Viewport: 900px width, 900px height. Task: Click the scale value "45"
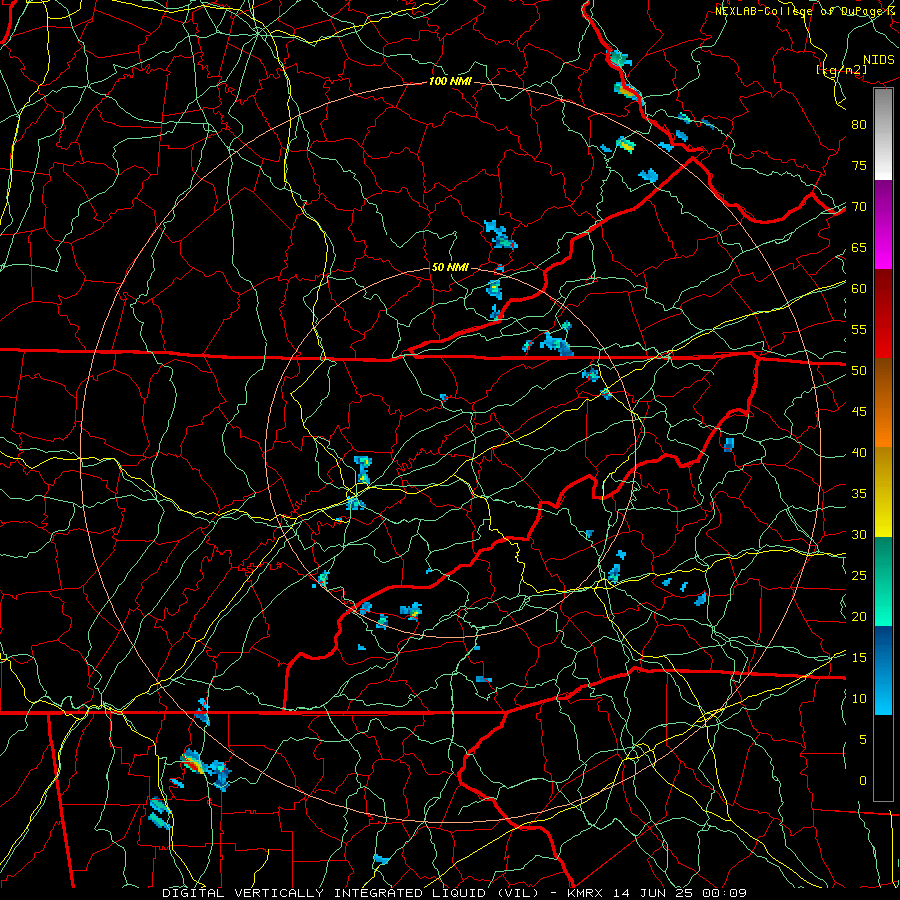pyautogui.click(x=859, y=412)
